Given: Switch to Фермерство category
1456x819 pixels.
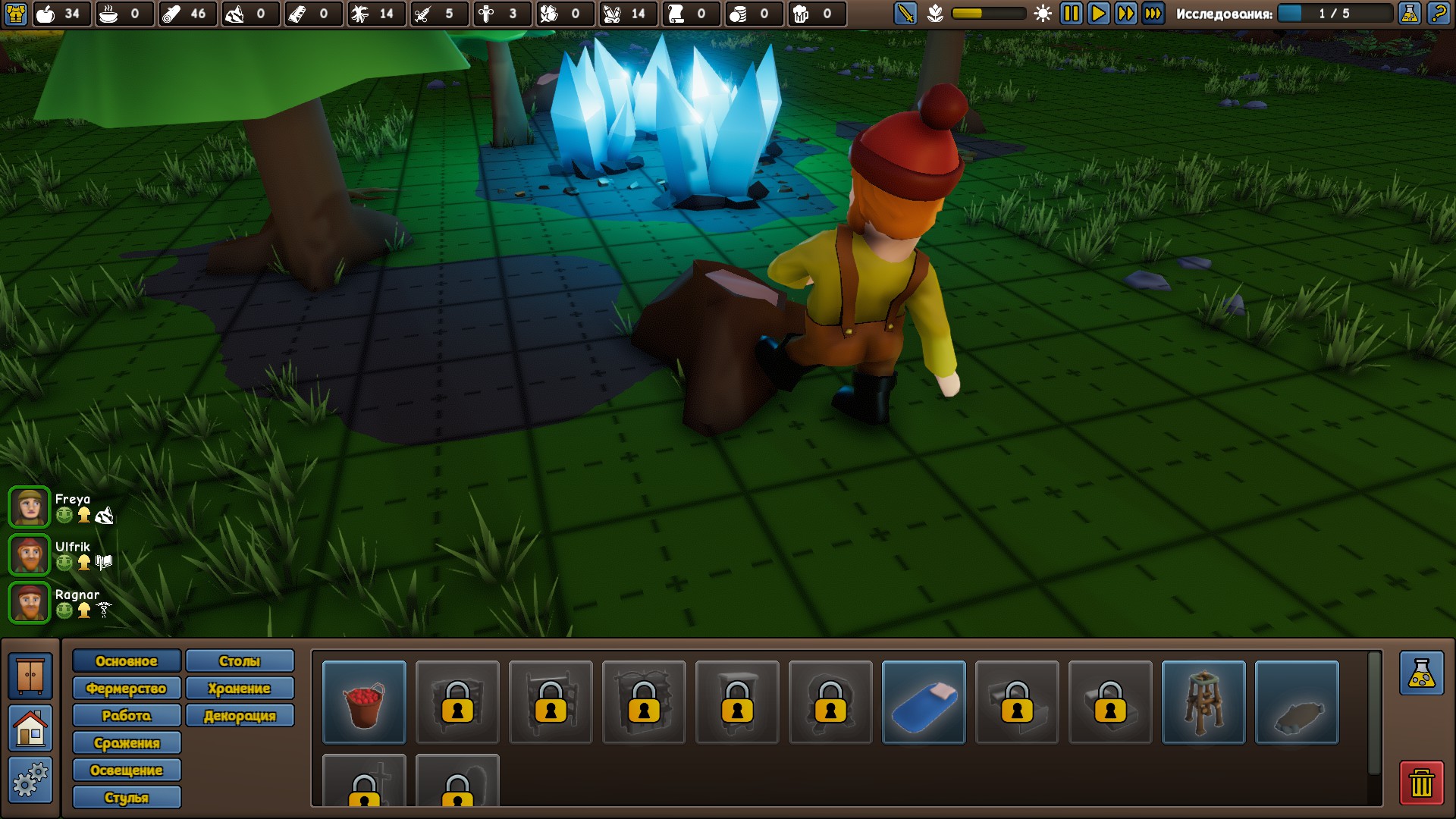Looking at the screenshot, I should [x=127, y=689].
